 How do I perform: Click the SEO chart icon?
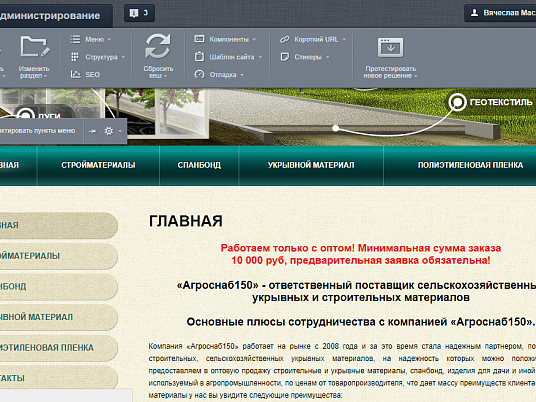tap(75, 74)
